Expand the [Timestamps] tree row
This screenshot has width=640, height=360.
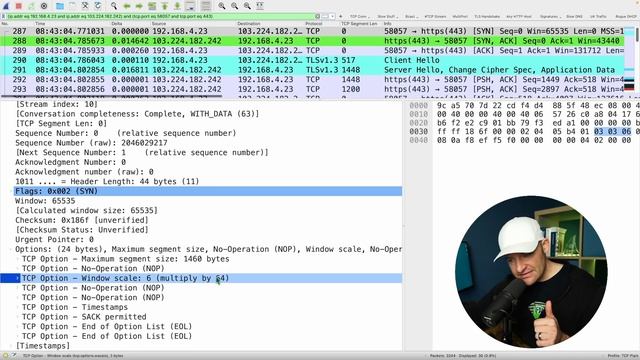(x=11, y=346)
